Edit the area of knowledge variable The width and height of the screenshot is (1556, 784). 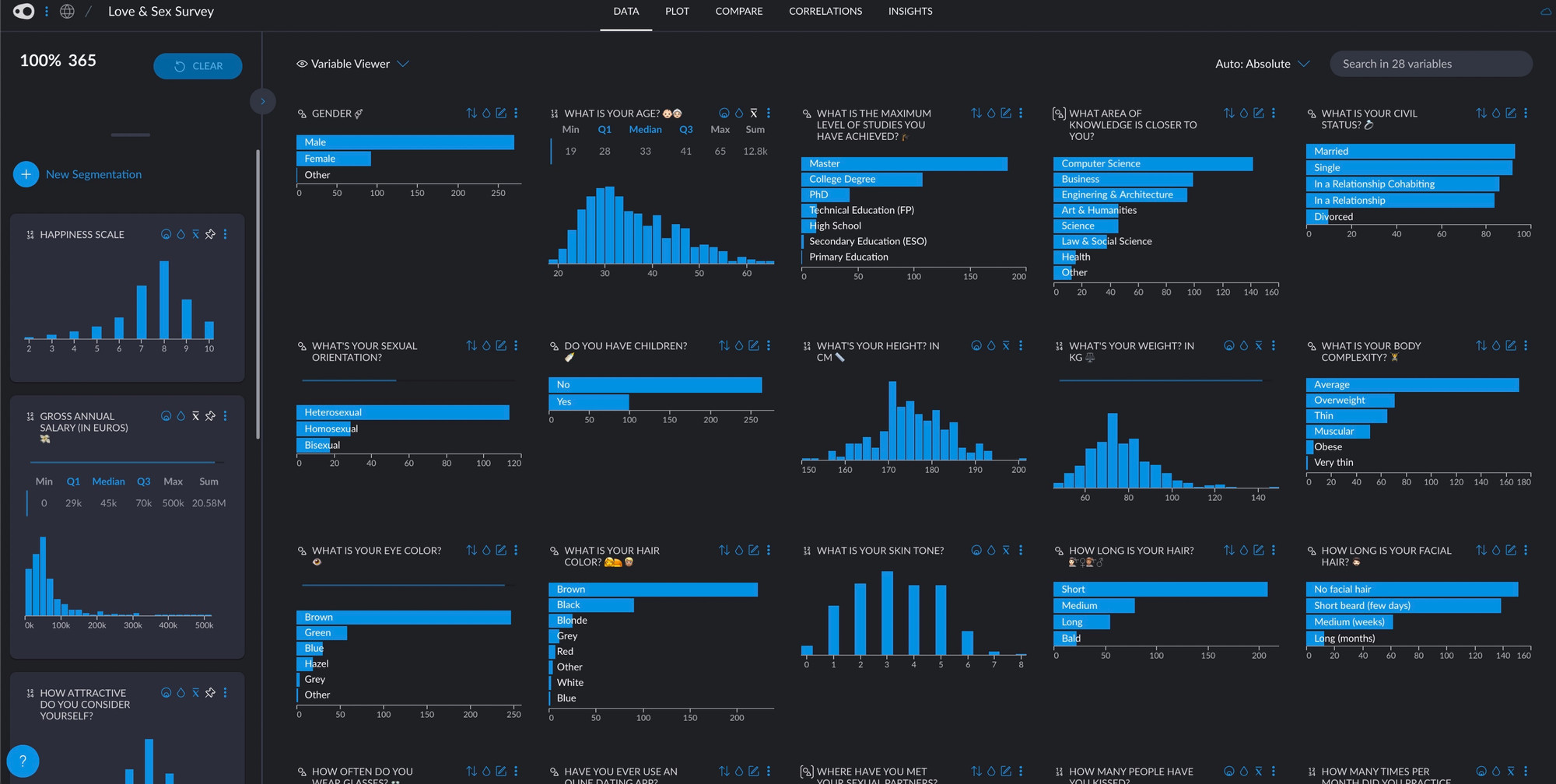1259,114
